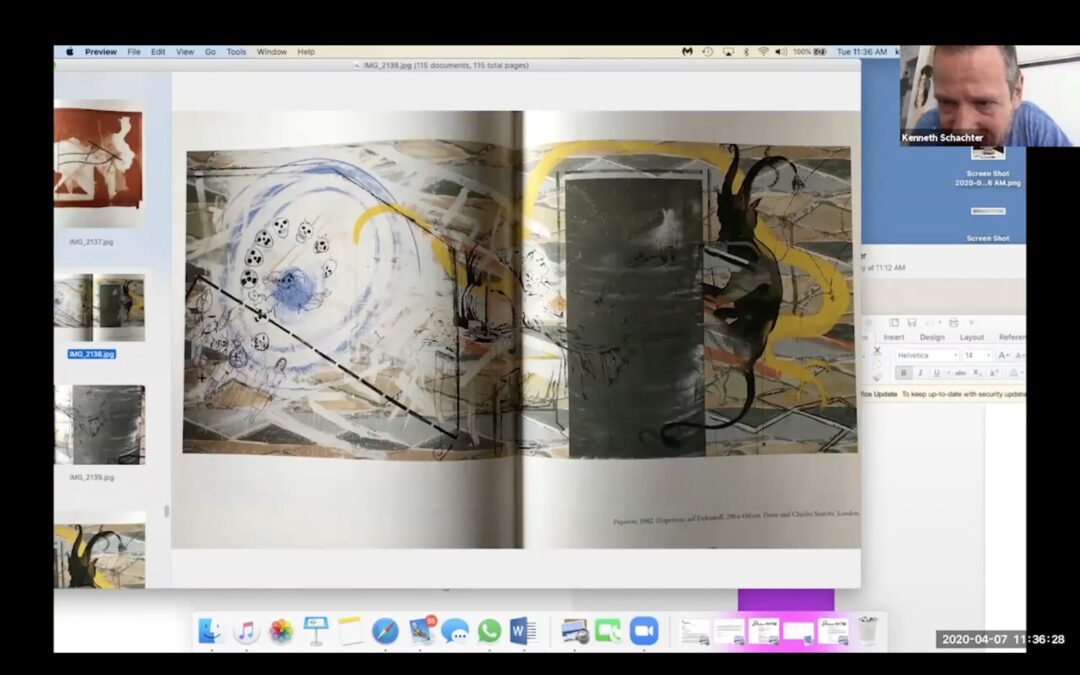1080x675 pixels.
Task: Switch to Microsoft Word in the dock
Action: click(x=523, y=631)
